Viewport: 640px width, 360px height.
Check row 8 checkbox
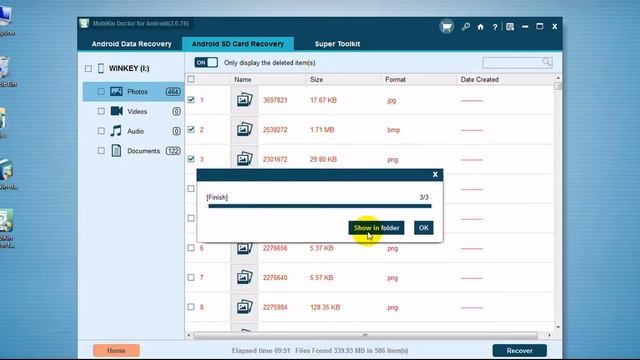[x=191, y=307]
